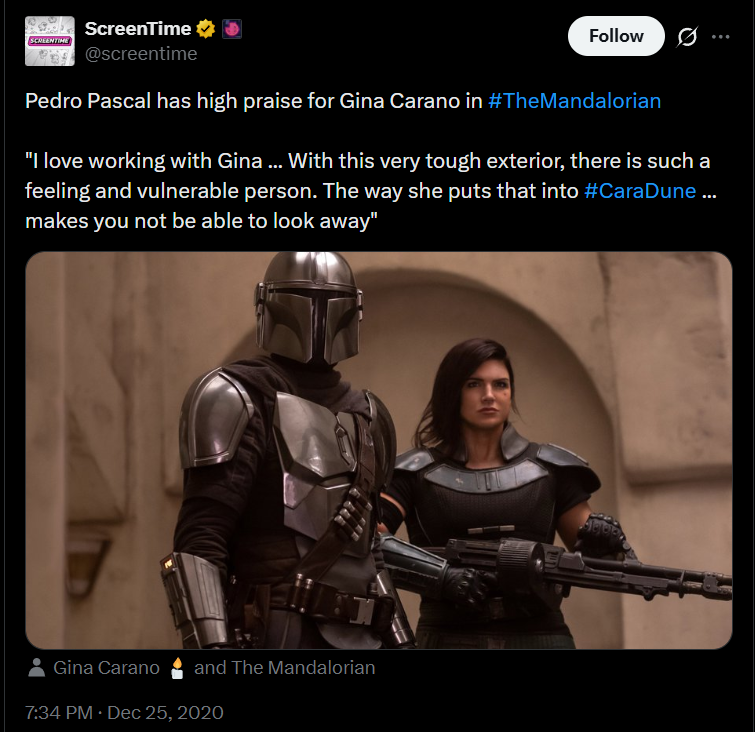Click the gold verified badge
Image resolution: width=755 pixels, height=732 pixels.
(206, 29)
